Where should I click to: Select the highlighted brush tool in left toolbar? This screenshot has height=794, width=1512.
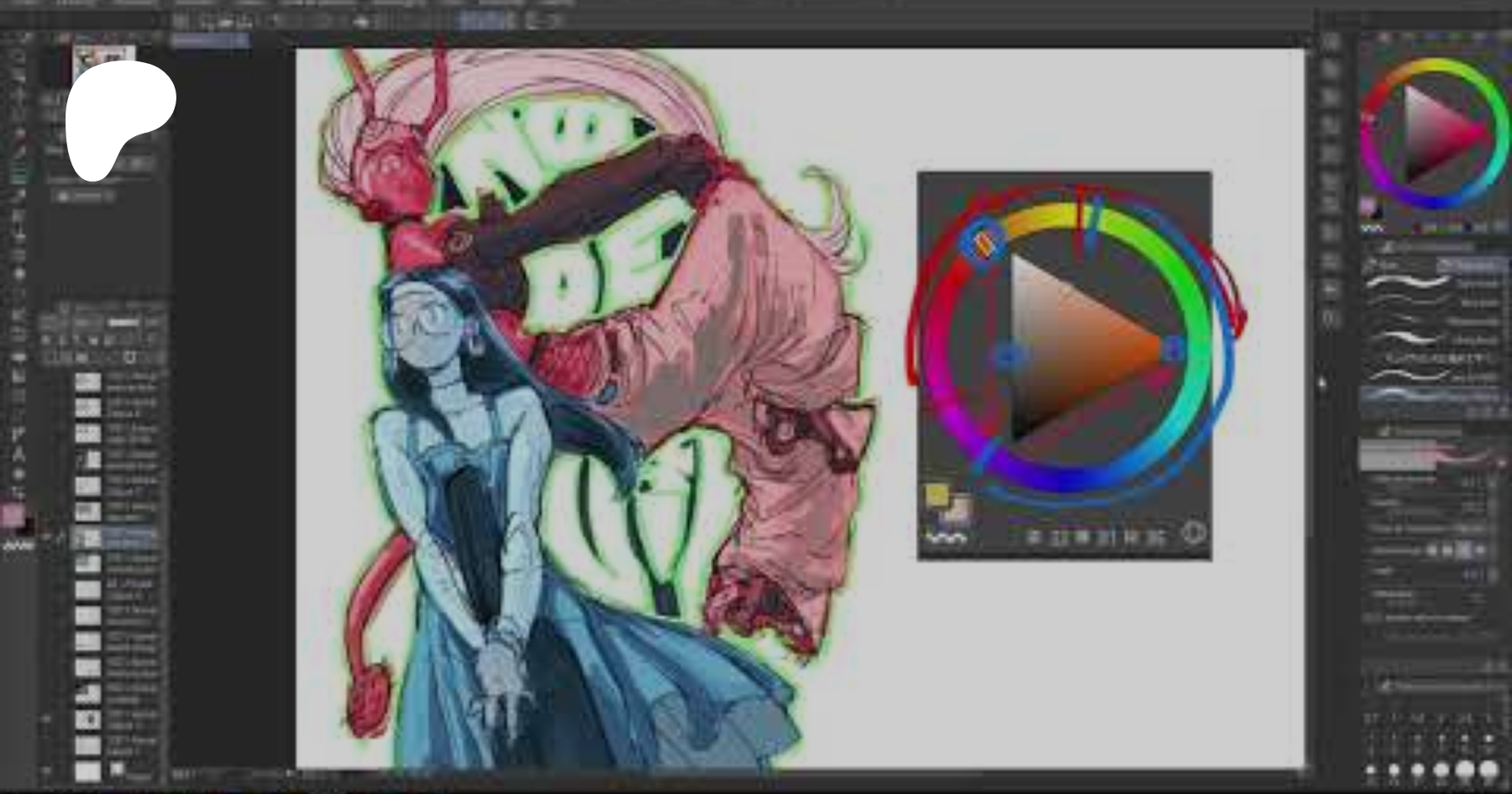coord(17,174)
